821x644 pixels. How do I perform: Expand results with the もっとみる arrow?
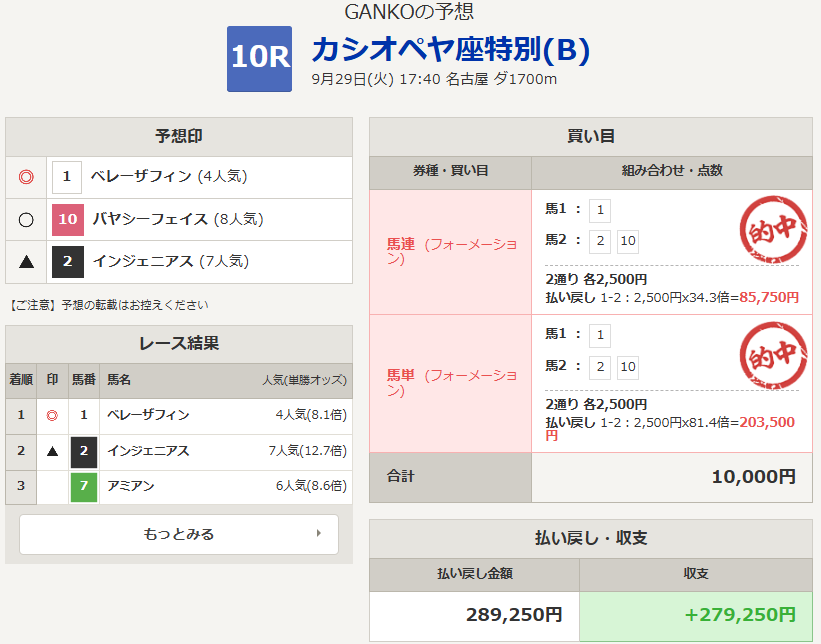pos(318,534)
